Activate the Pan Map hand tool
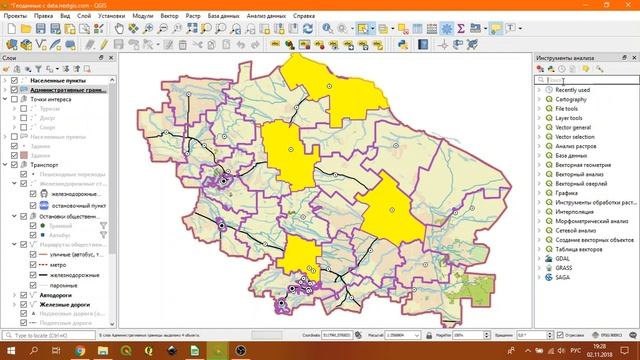 click(x=119, y=29)
